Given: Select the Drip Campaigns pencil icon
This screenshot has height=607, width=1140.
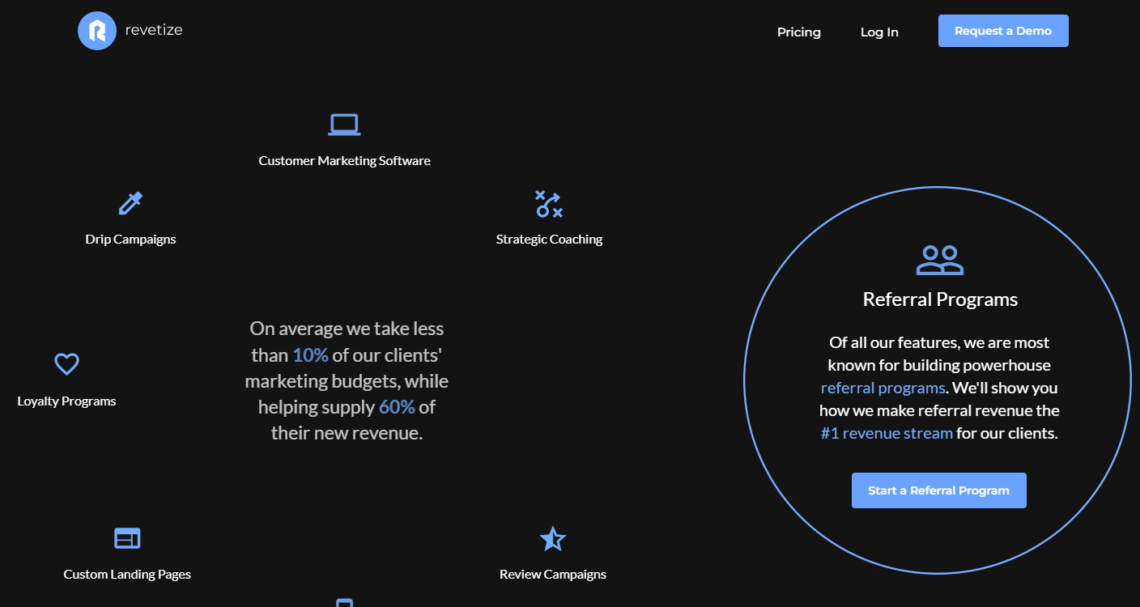Looking at the screenshot, I should point(130,203).
